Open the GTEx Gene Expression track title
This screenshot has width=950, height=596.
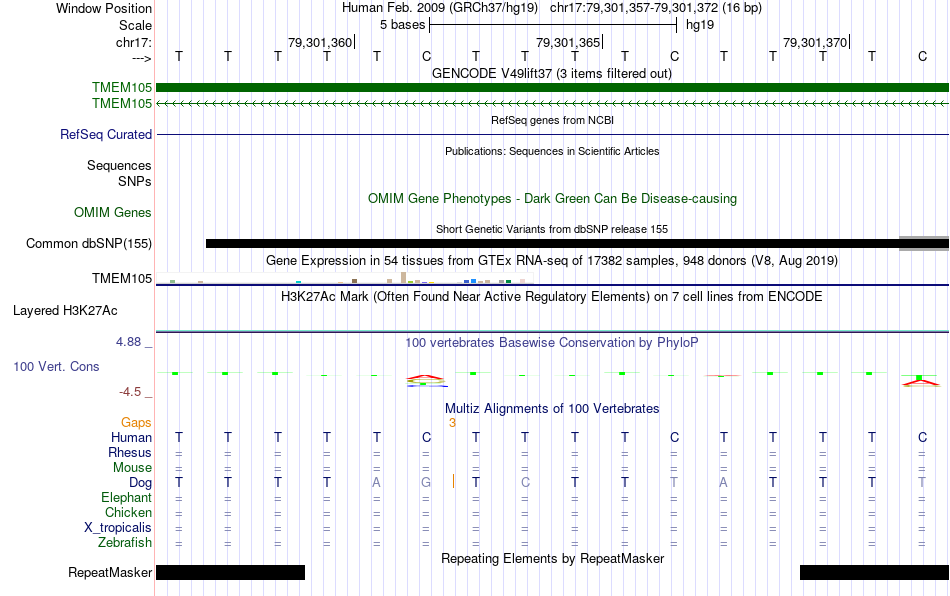click(552, 260)
